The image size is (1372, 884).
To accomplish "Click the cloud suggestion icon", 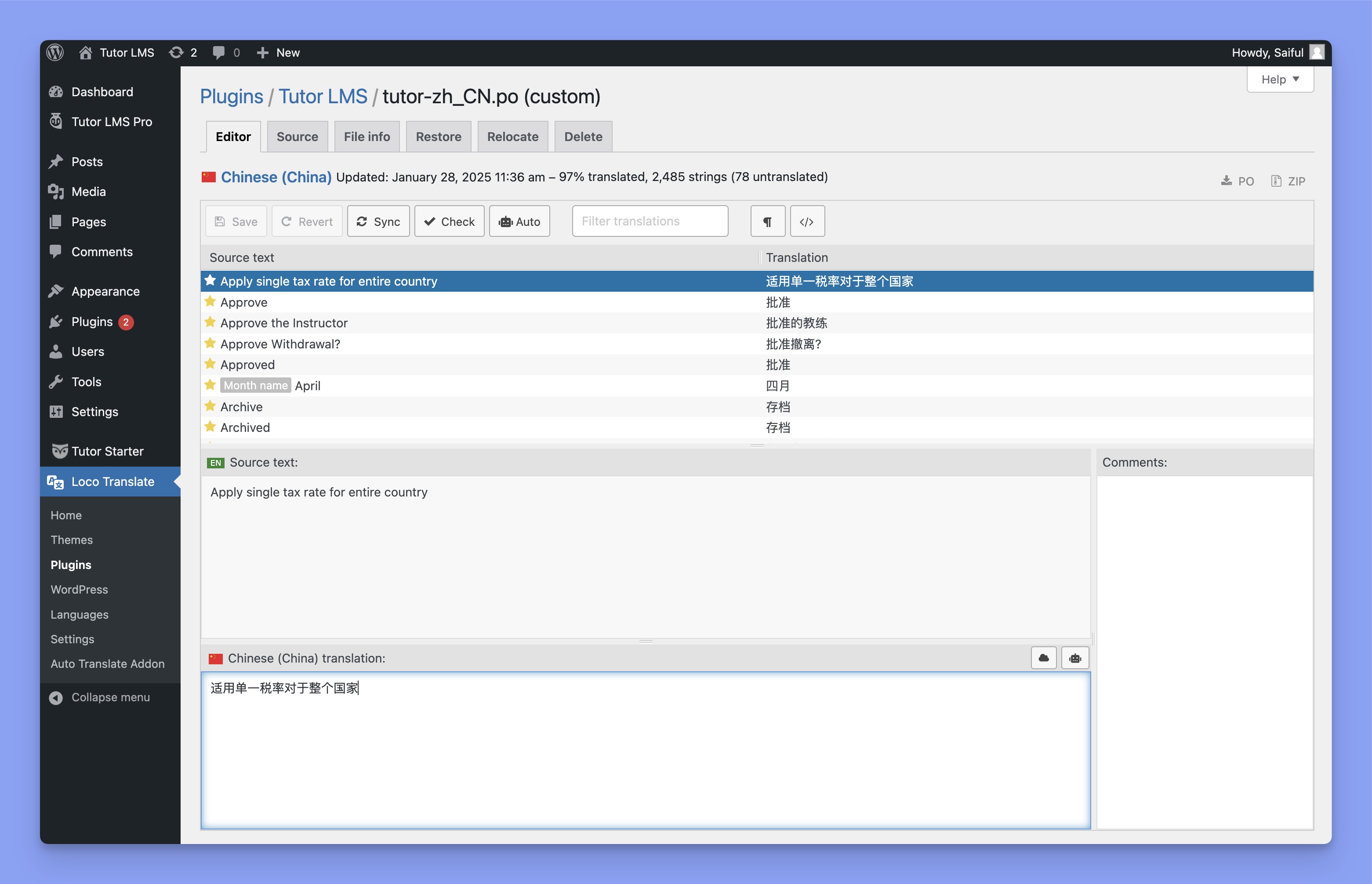I will pos(1044,658).
